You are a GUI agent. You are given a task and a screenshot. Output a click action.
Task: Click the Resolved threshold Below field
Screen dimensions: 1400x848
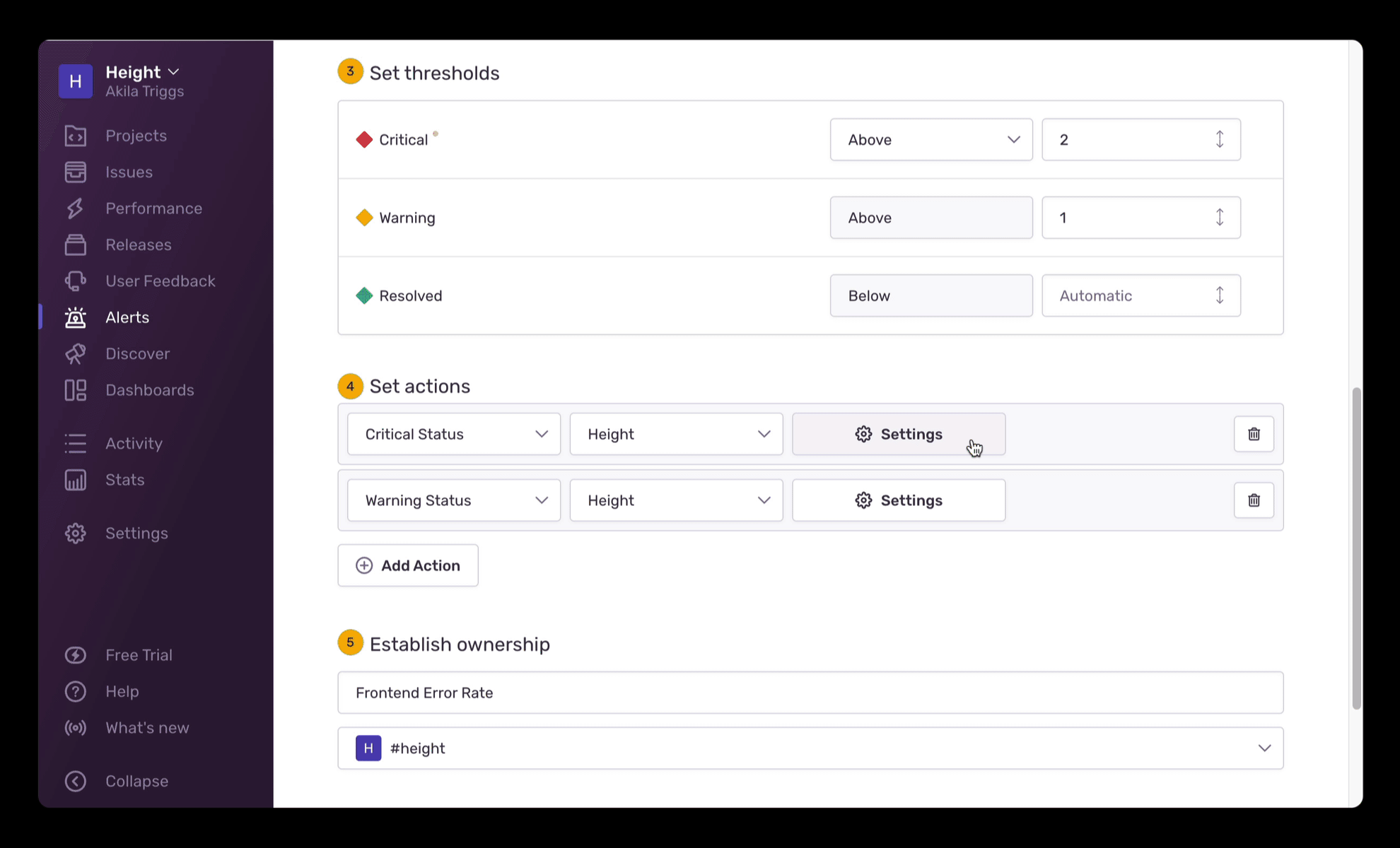(x=931, y=295)
